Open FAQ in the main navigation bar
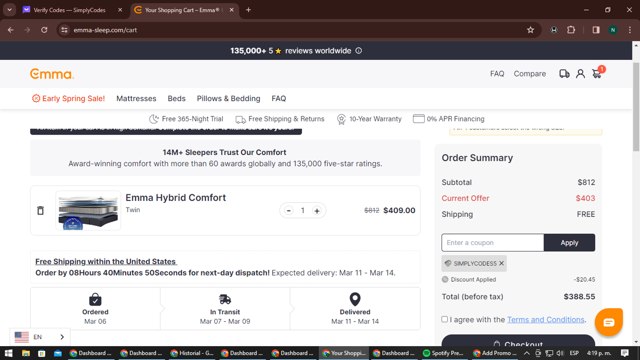This screenshot has height=360, width=640. tap(279, 98)
